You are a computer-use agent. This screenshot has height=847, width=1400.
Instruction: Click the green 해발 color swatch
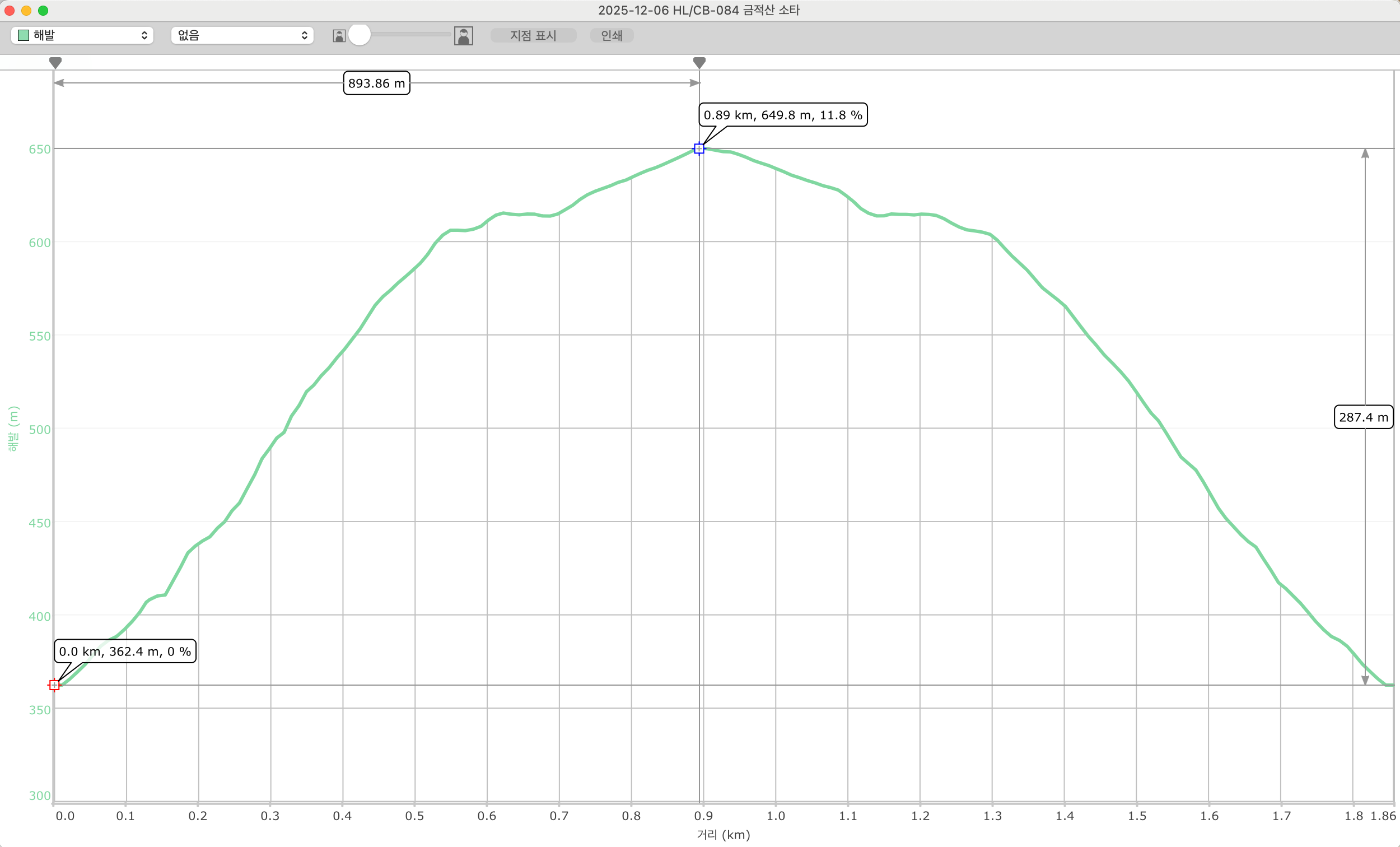[24, 35]
